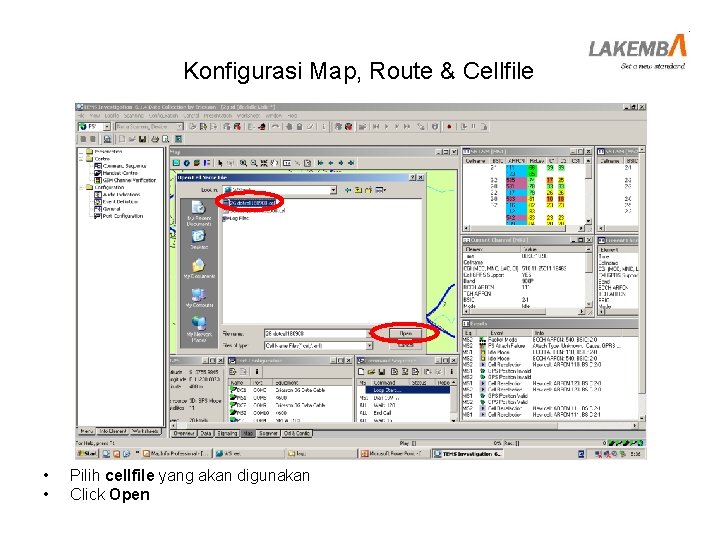
Task: Collapse the Control folder in navigator tree
Action: [x=81, y=159]
